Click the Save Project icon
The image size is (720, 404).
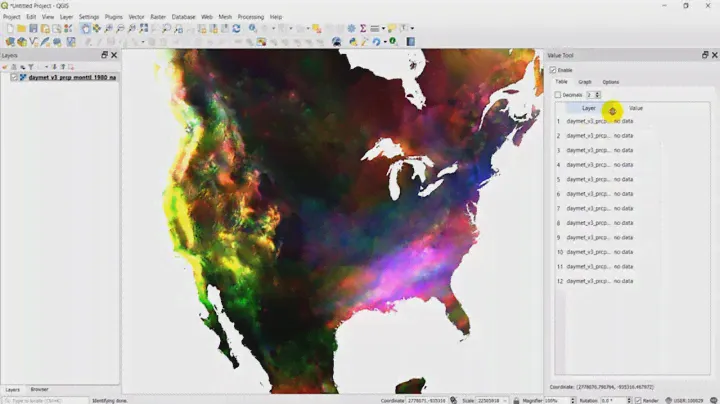tap(33, 29)
